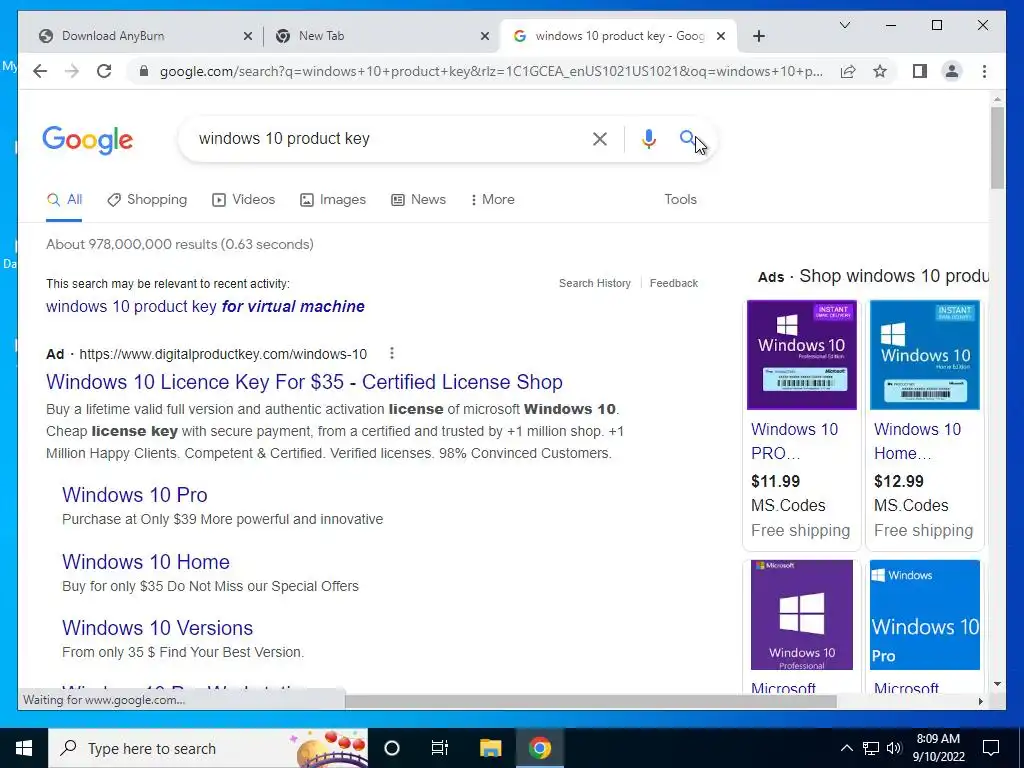Click the horizontal scrollbar's right arrow
This screenshot has height=768, width=1024.
tap(980, 701)
